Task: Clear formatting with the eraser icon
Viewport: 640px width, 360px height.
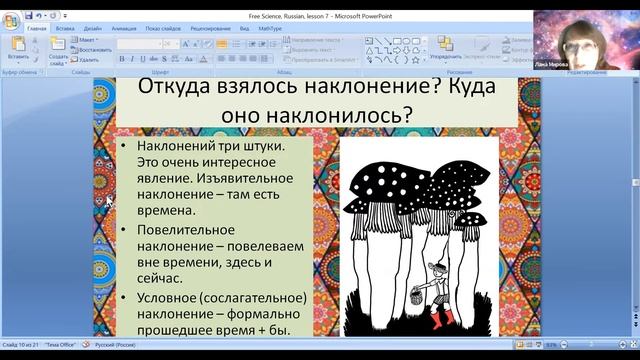Action: coord(208,44)
